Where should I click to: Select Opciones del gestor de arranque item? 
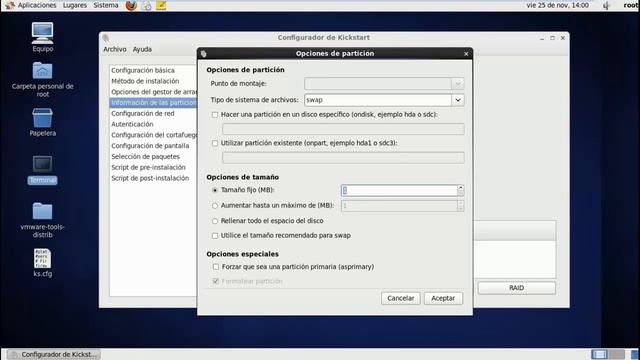pos(153,92)
